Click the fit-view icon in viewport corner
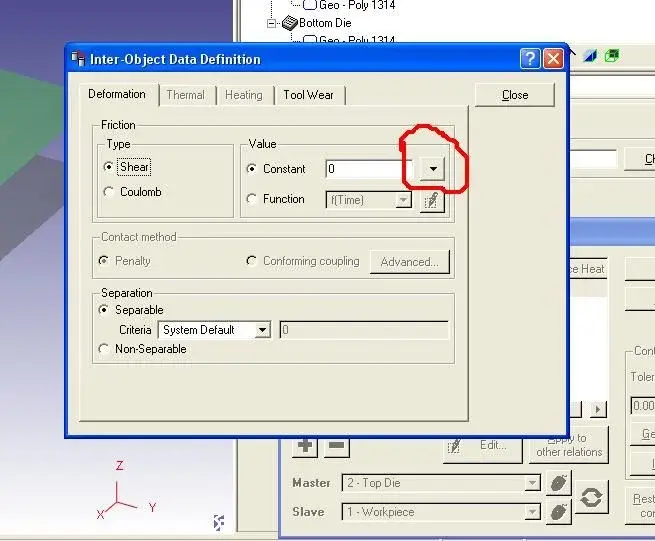The width and height of the screenshot is (655, 541). (219, 522)
